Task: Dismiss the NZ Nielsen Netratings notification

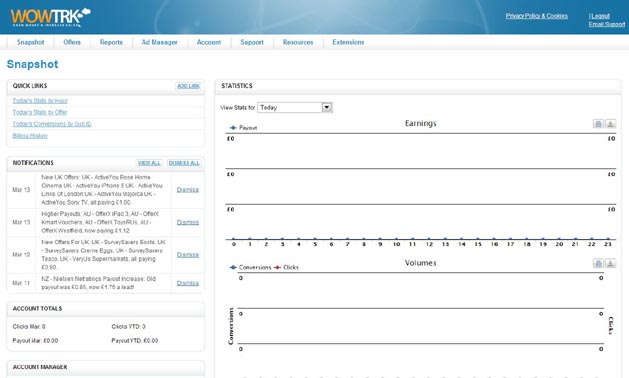Action: tap(188, 283)
